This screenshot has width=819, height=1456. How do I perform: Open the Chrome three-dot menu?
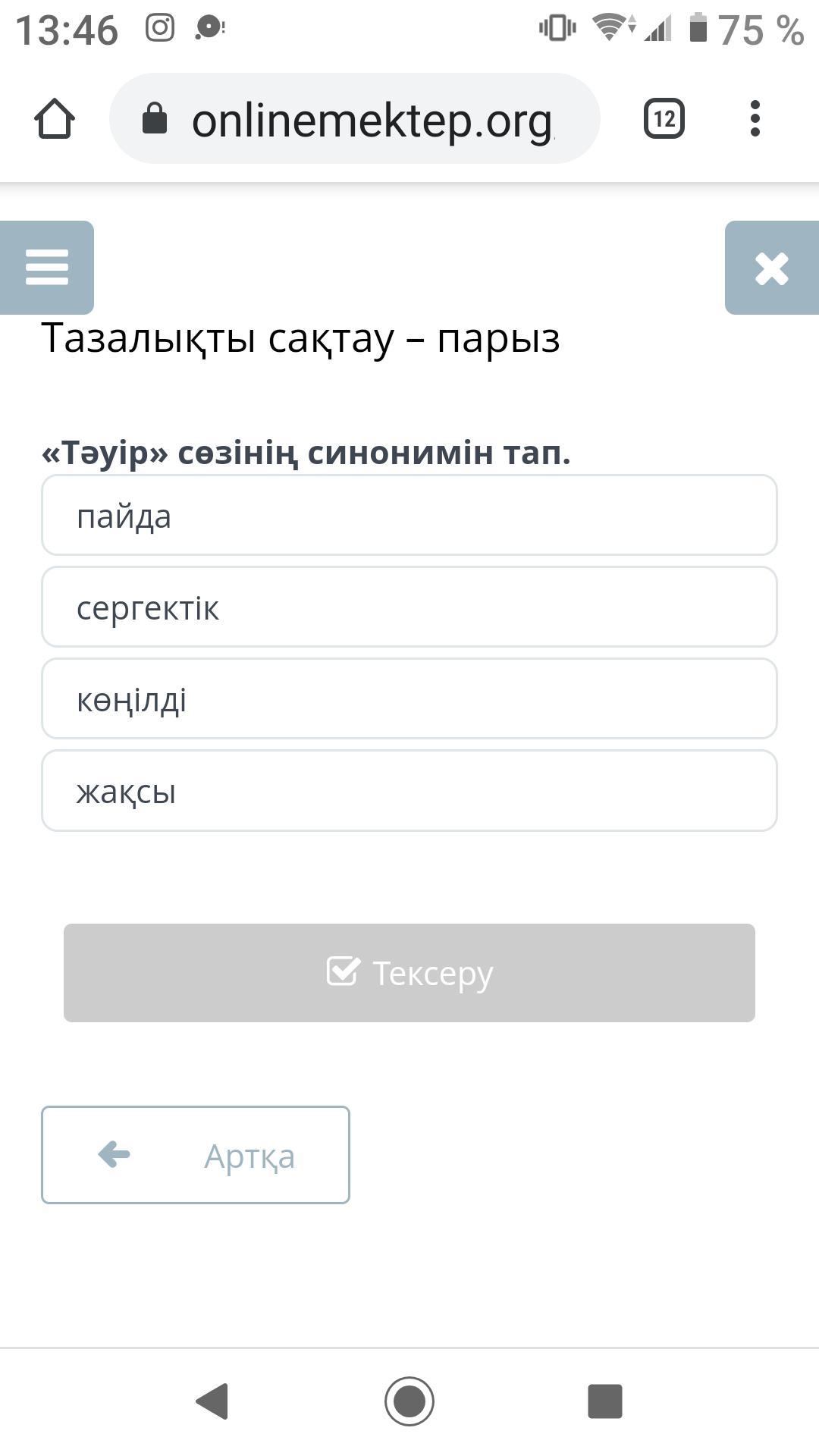(755, 119)
